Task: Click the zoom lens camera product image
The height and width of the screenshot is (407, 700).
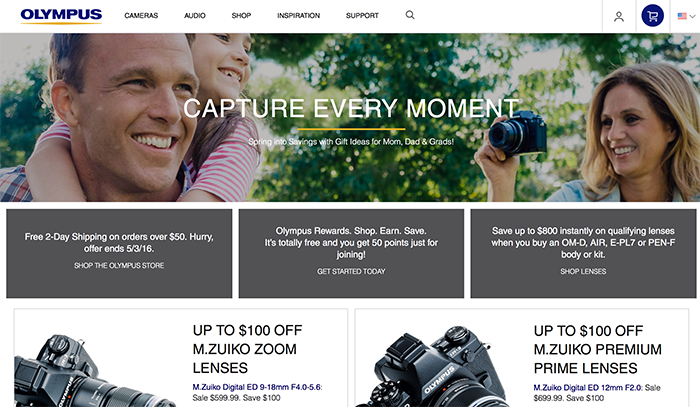Action: pos(96,370)
